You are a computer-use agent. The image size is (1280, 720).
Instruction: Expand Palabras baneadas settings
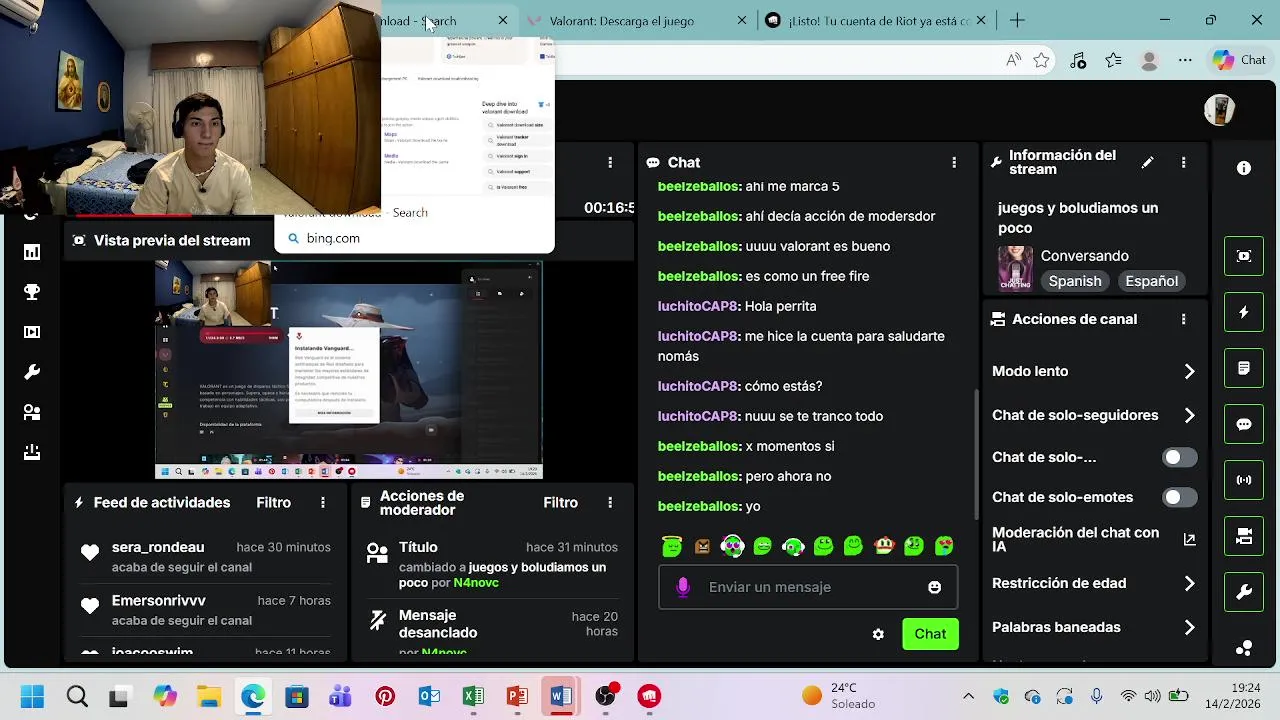point(1189,627)
